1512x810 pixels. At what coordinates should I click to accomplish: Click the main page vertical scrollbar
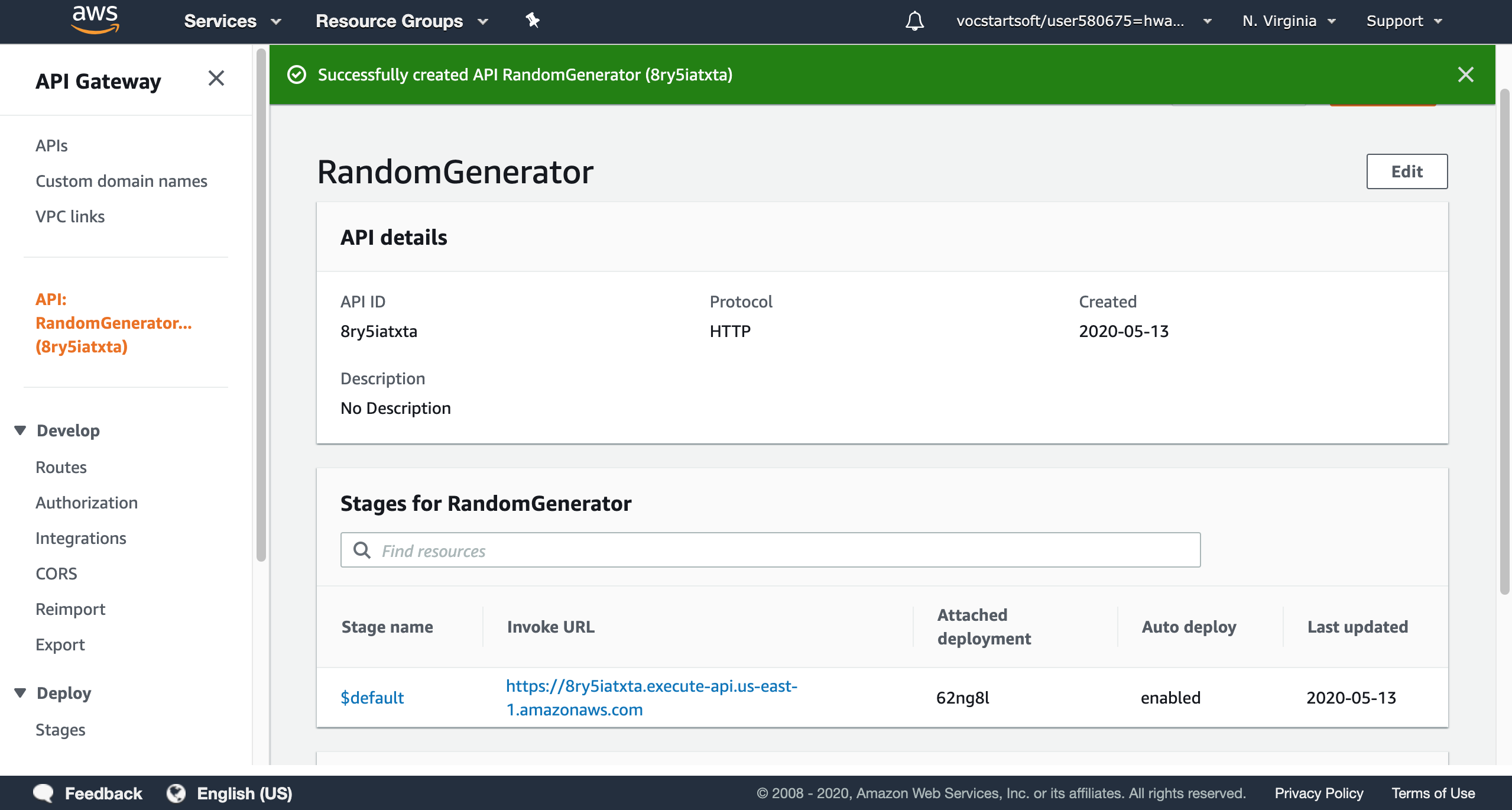1505,342
